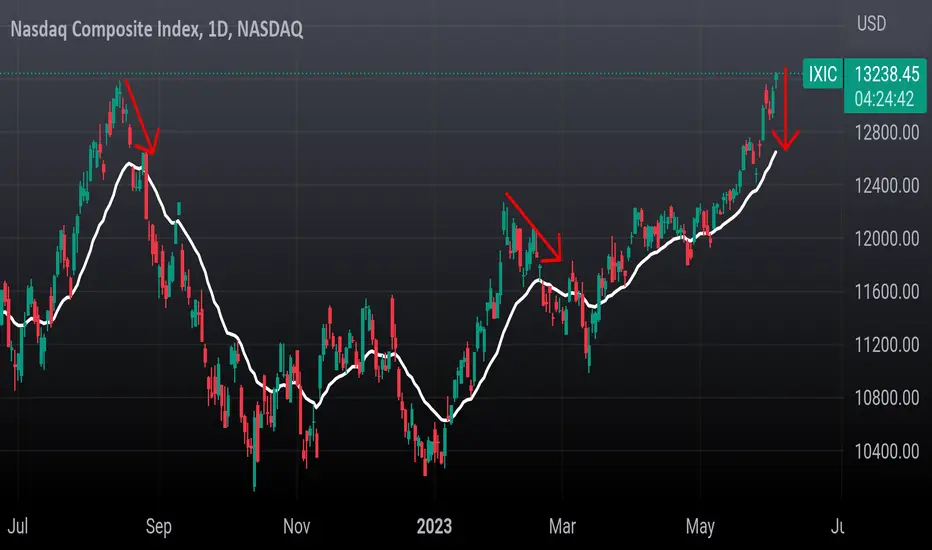Viewport: 932px width, 550px height.
Task: Click the Jul label on time axis
Action: coord(18,526)
